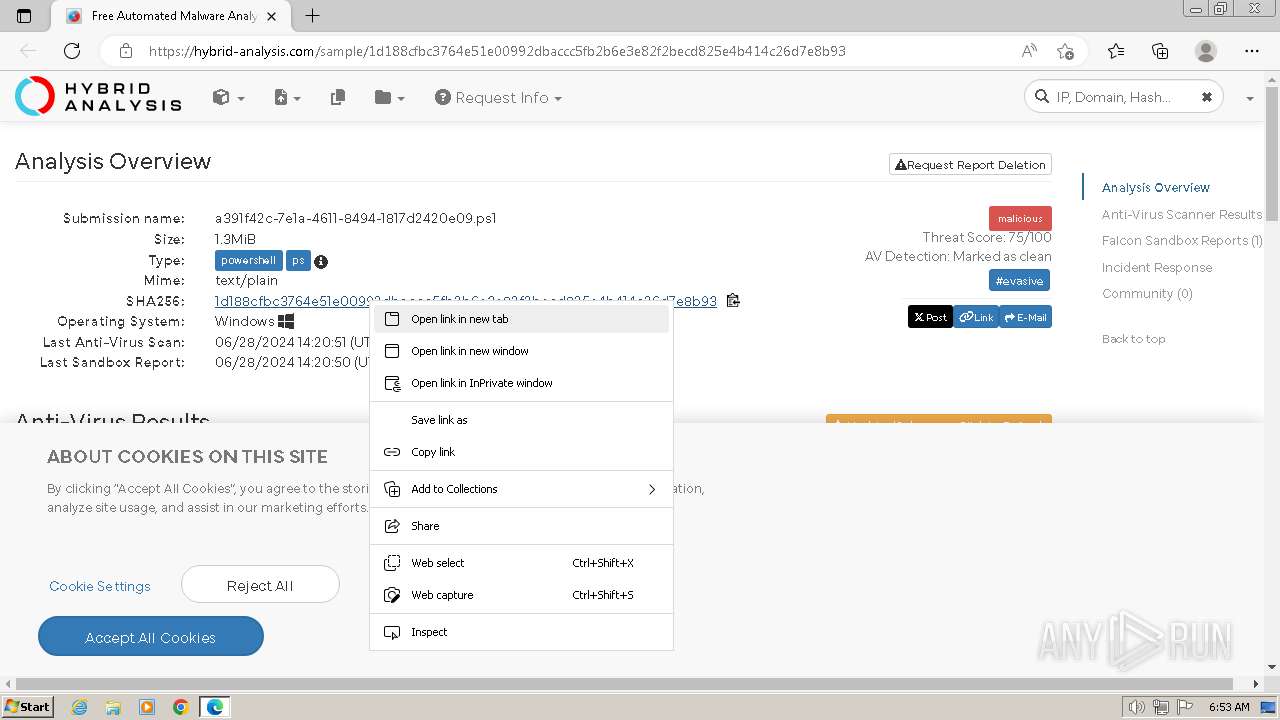Click the #evasive tag

point(1019,281)
